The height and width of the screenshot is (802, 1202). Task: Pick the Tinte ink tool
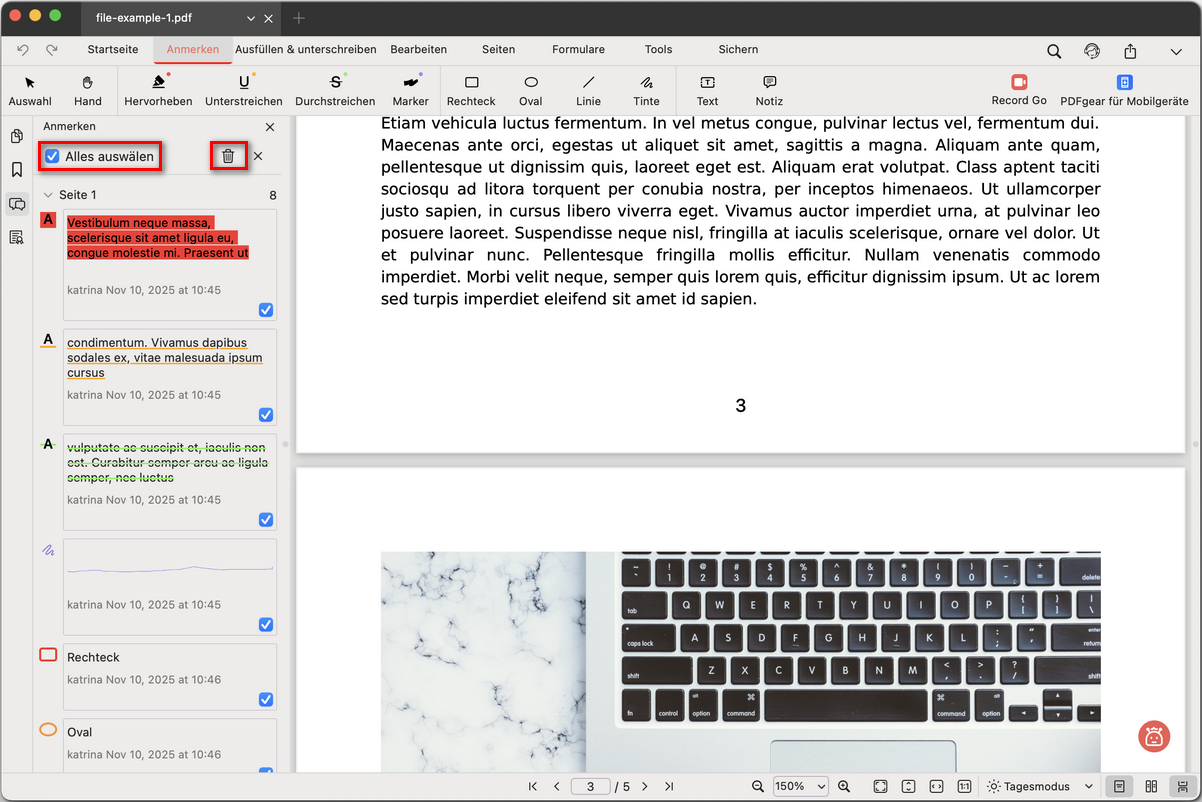(646, 89)
